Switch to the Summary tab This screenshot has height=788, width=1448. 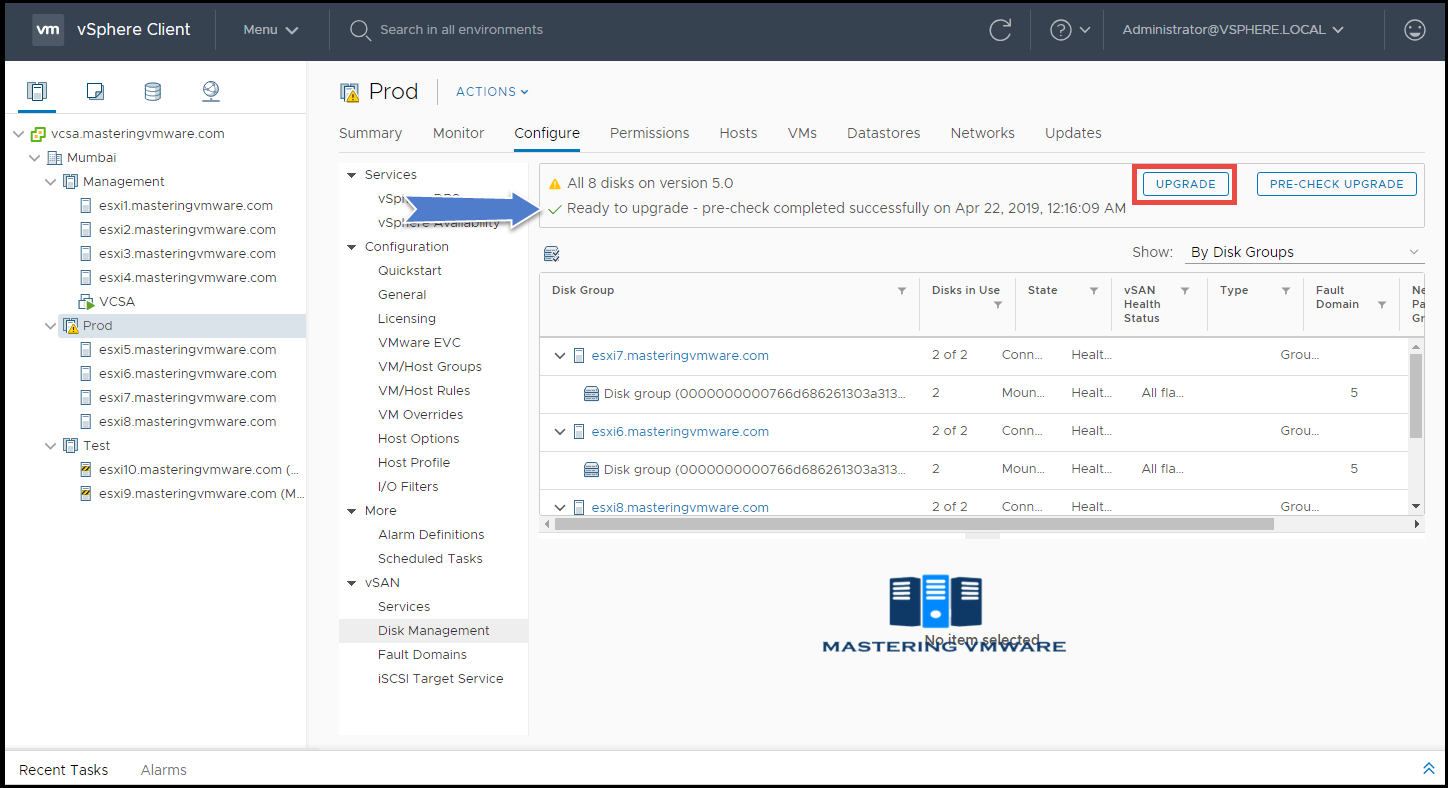(x=370, y=133)
